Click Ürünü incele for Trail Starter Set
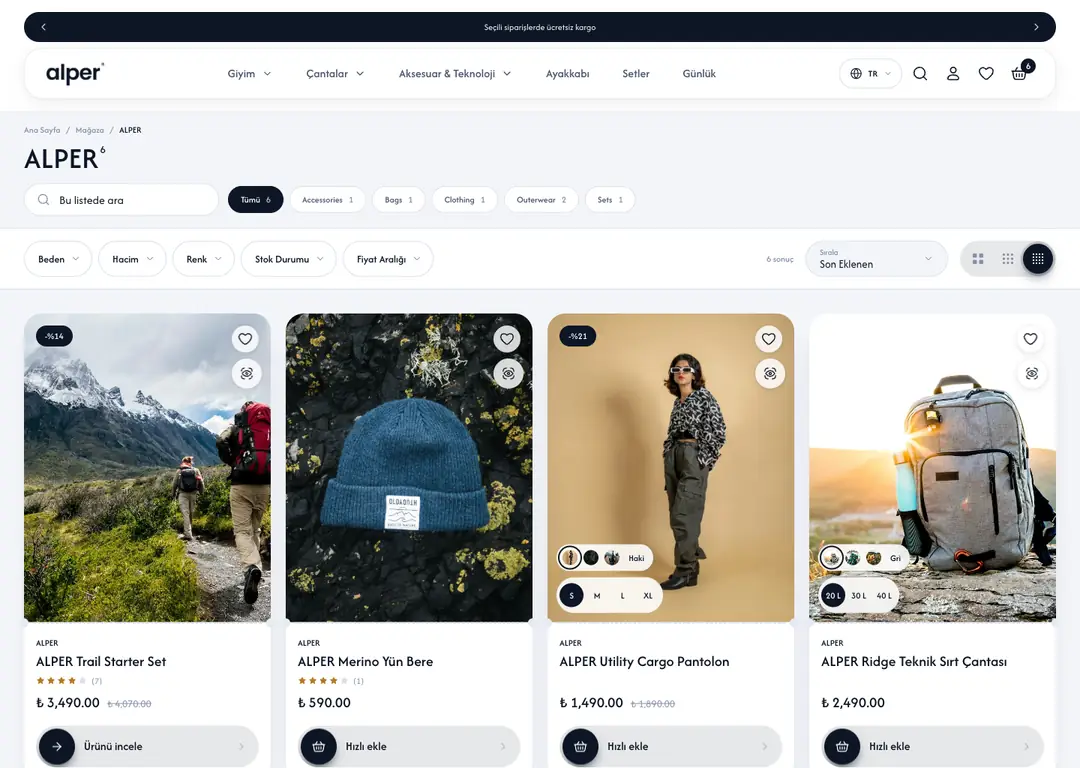 click(x=147, y=746)
